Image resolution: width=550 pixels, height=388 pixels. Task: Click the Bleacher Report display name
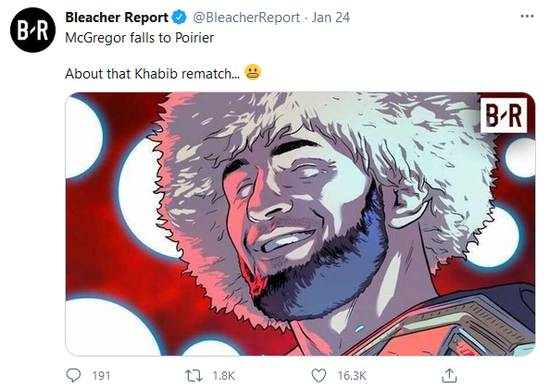[117, 17]
